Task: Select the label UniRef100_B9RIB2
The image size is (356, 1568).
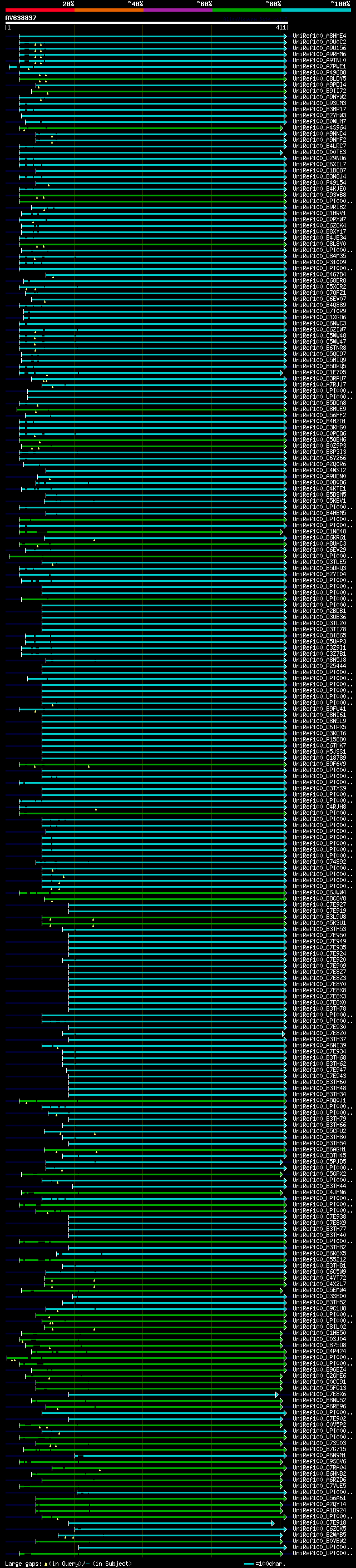Action: 319,207
